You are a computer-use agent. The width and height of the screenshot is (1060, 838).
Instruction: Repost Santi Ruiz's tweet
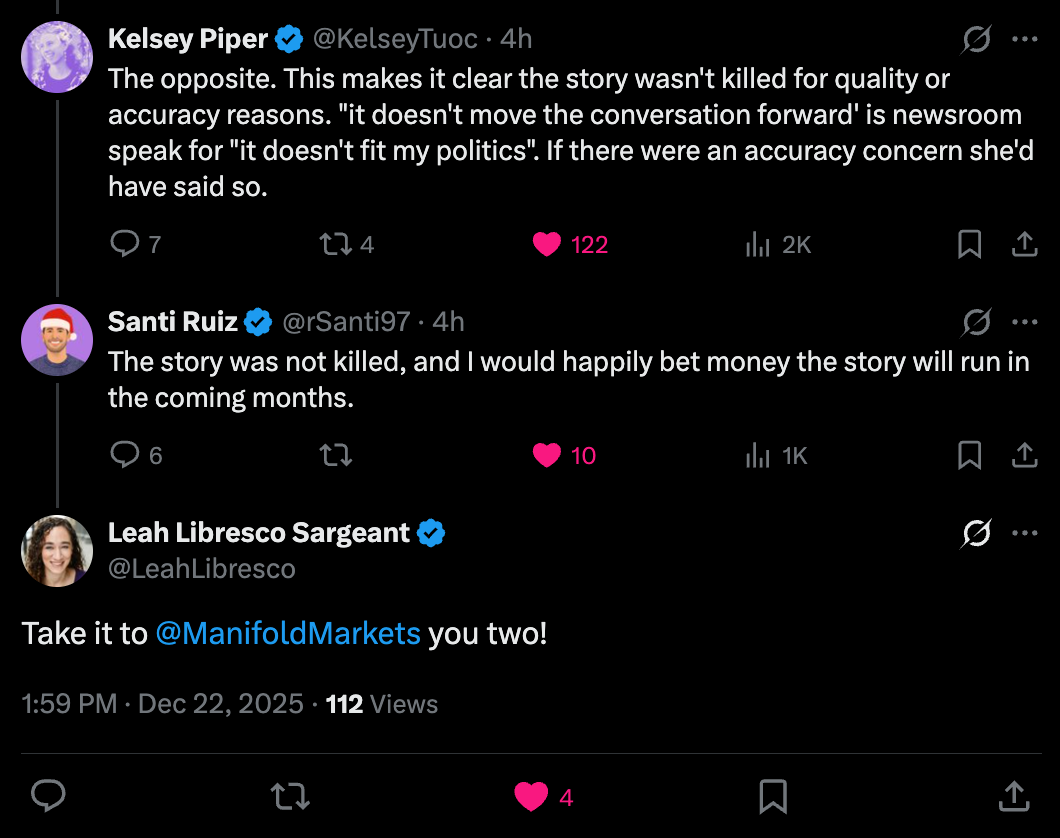[x=335, y=456]
